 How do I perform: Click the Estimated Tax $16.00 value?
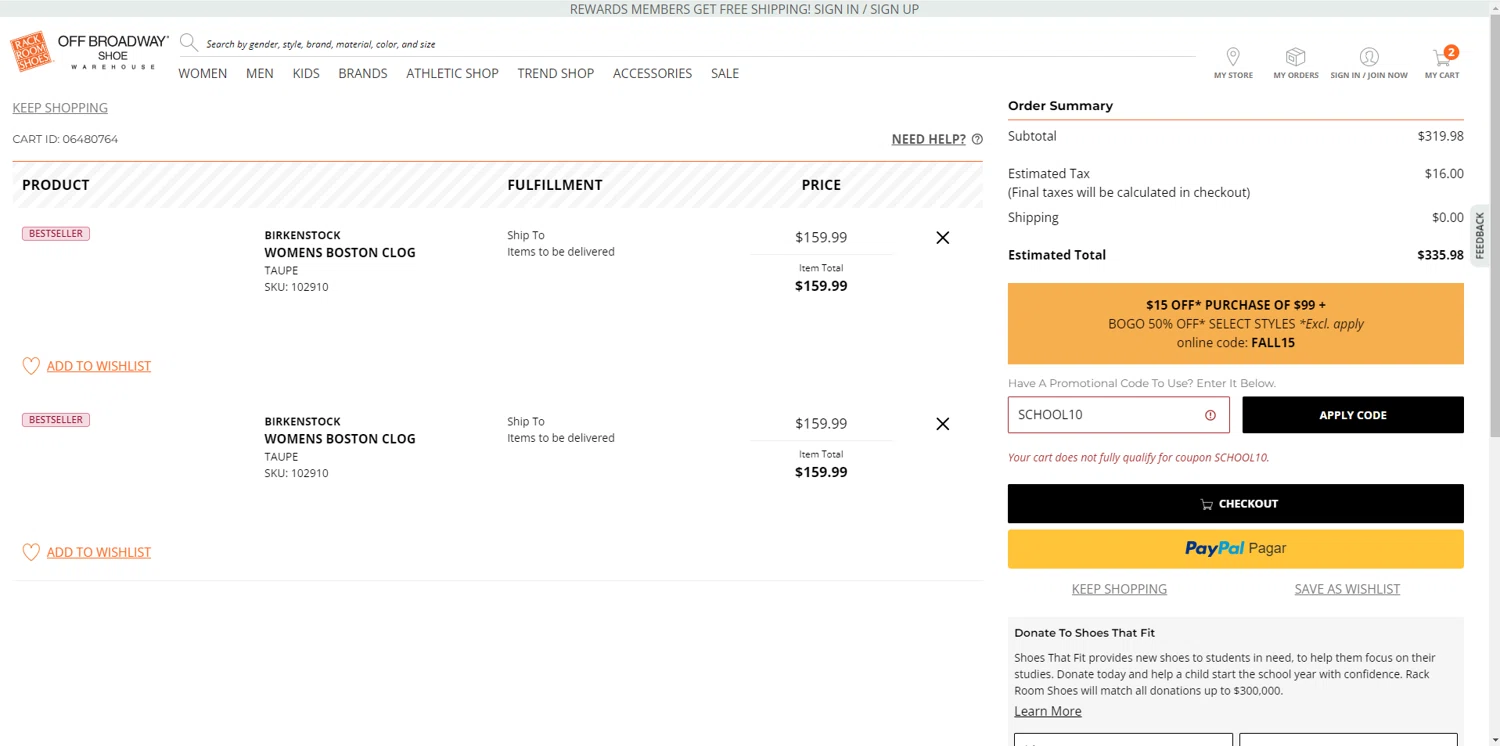coord(1444,174)
